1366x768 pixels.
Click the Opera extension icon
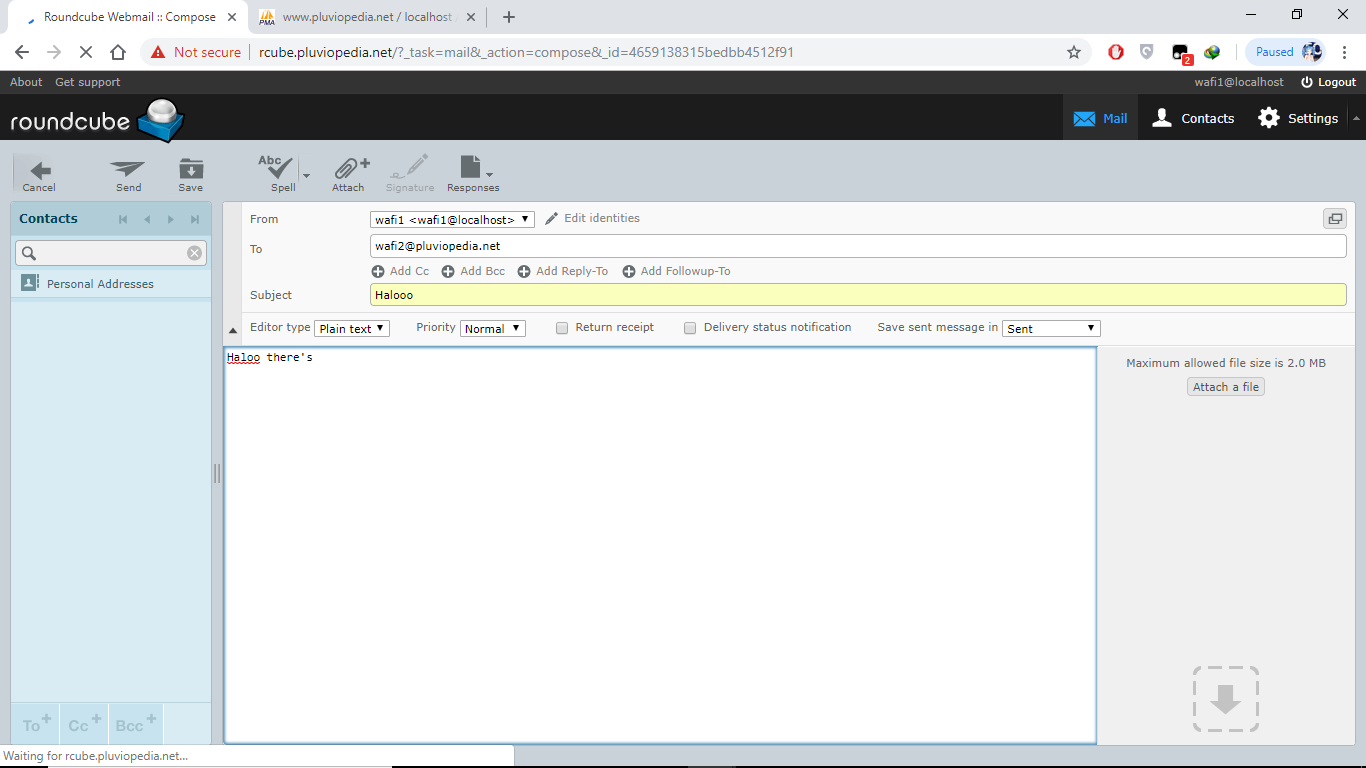click(1116, 52)
